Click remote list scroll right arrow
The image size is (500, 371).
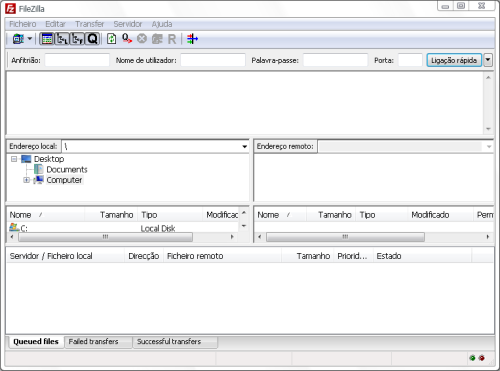488,237
